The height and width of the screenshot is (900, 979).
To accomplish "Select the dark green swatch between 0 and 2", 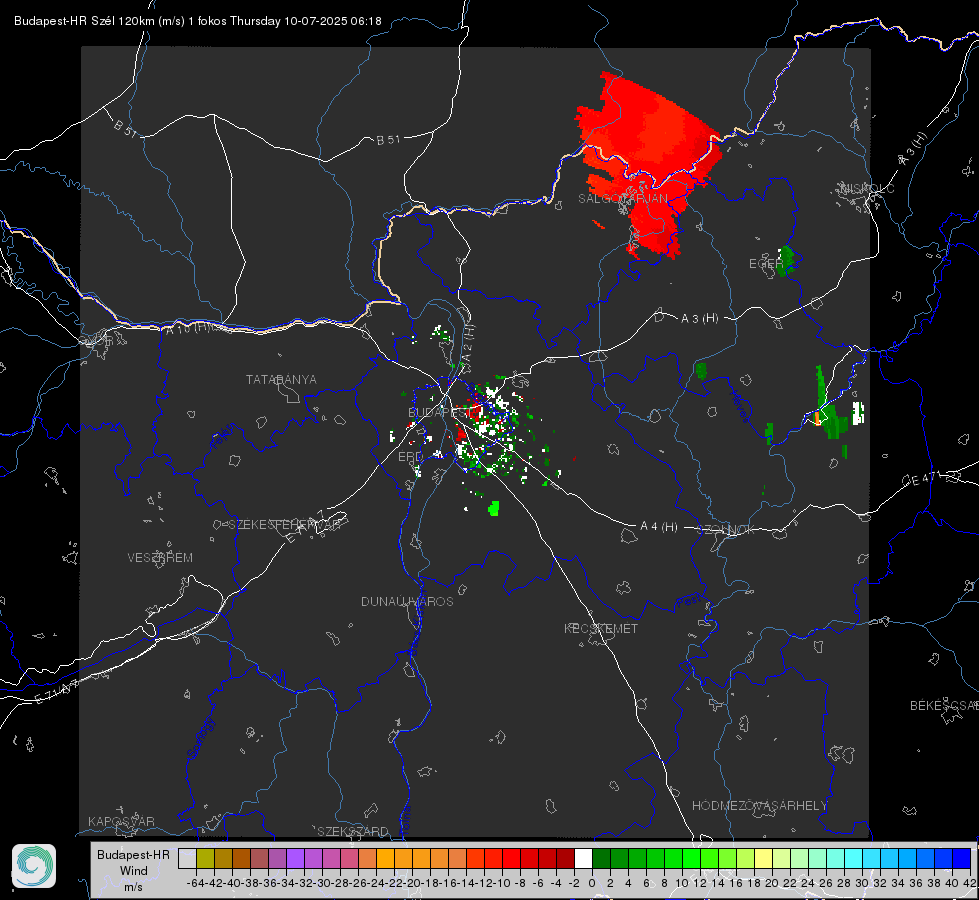I will coord(601,858).
